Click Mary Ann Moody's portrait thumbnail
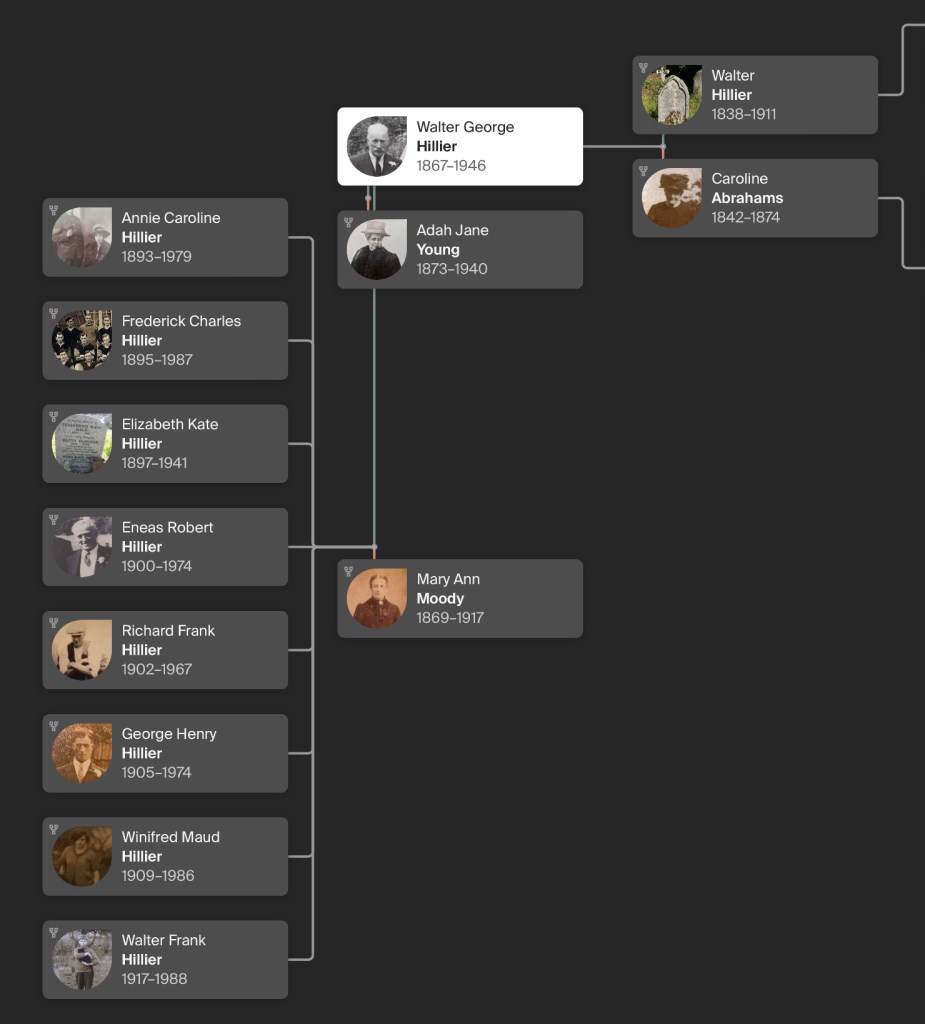 pyautogui.click(x=377, y=599)
